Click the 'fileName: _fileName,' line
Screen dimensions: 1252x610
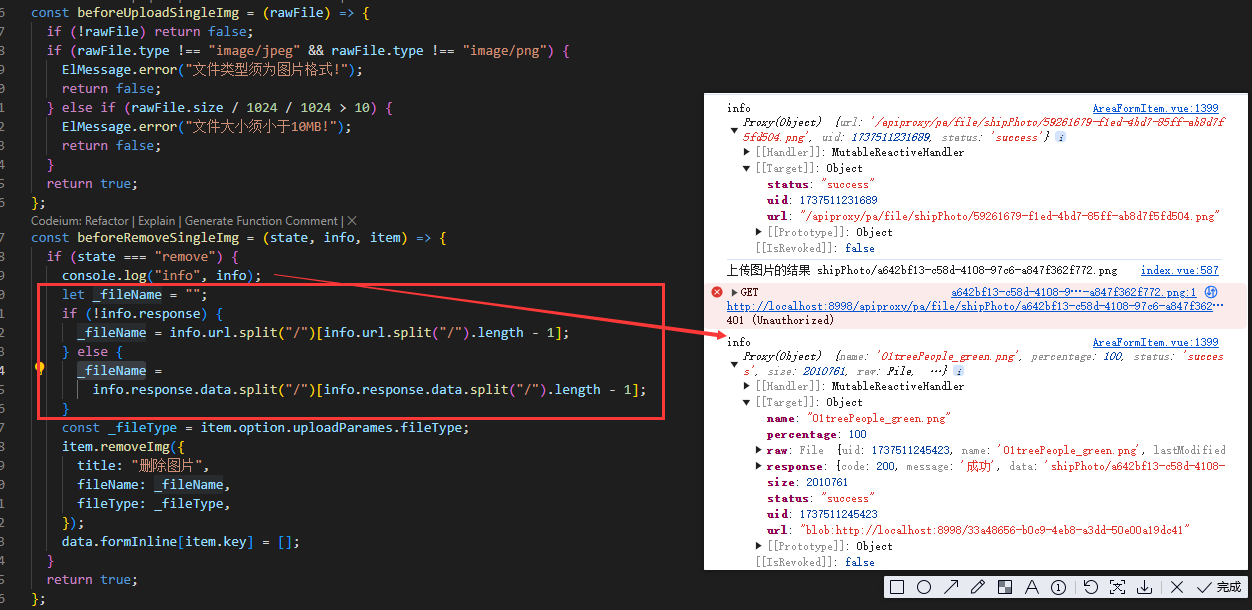tap(153, 484)
